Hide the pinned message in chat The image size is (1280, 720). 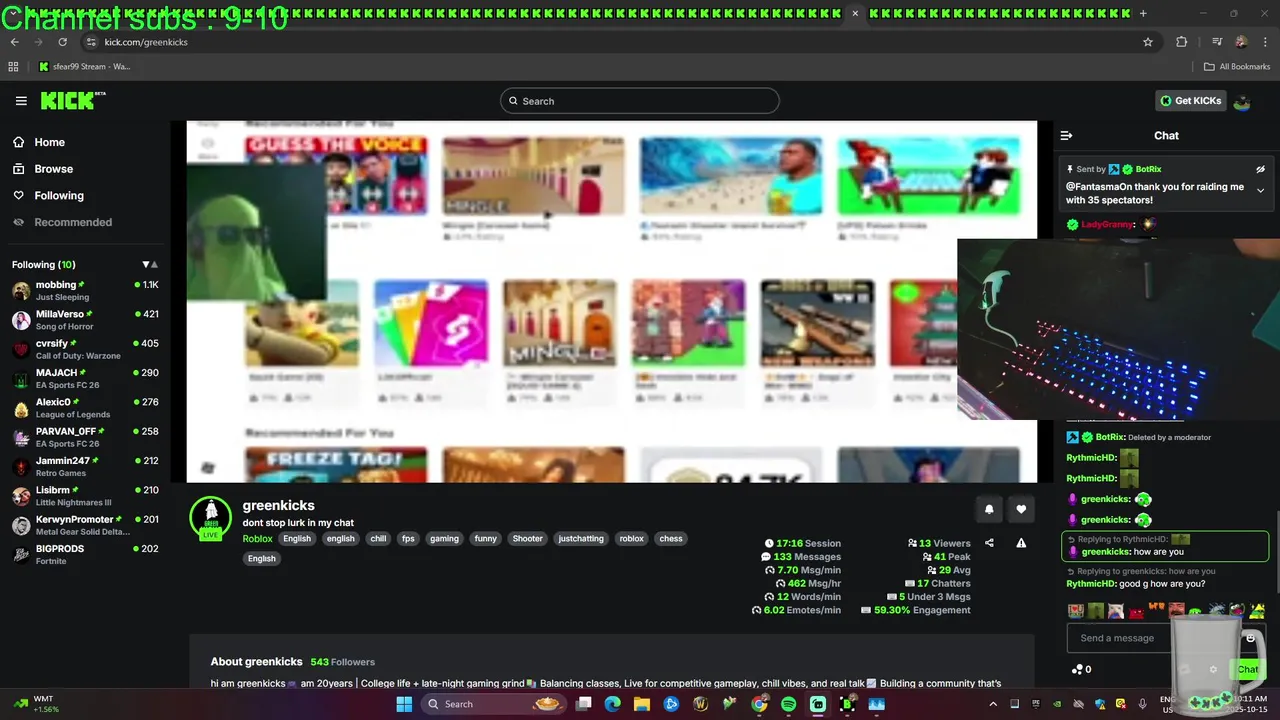click(1260, 169)
